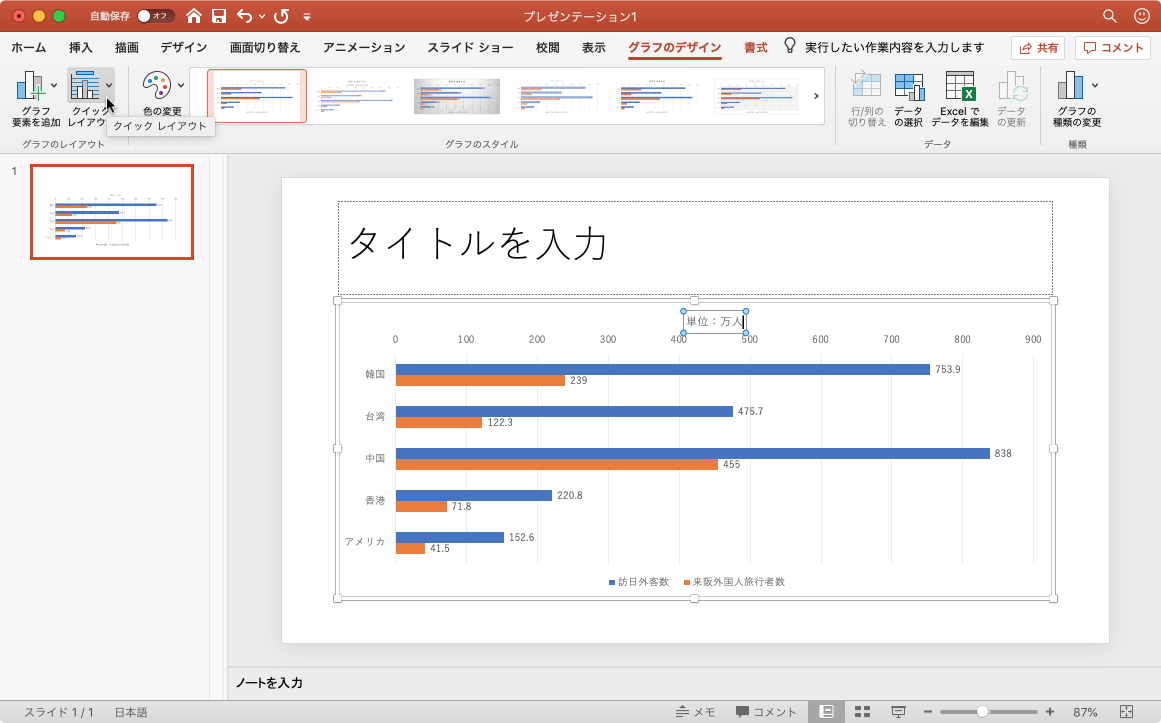Select the sixth chart style thumbnail
Viewport: 1161px width, 723px height.
pyautogui.click(x=757, y=96)
